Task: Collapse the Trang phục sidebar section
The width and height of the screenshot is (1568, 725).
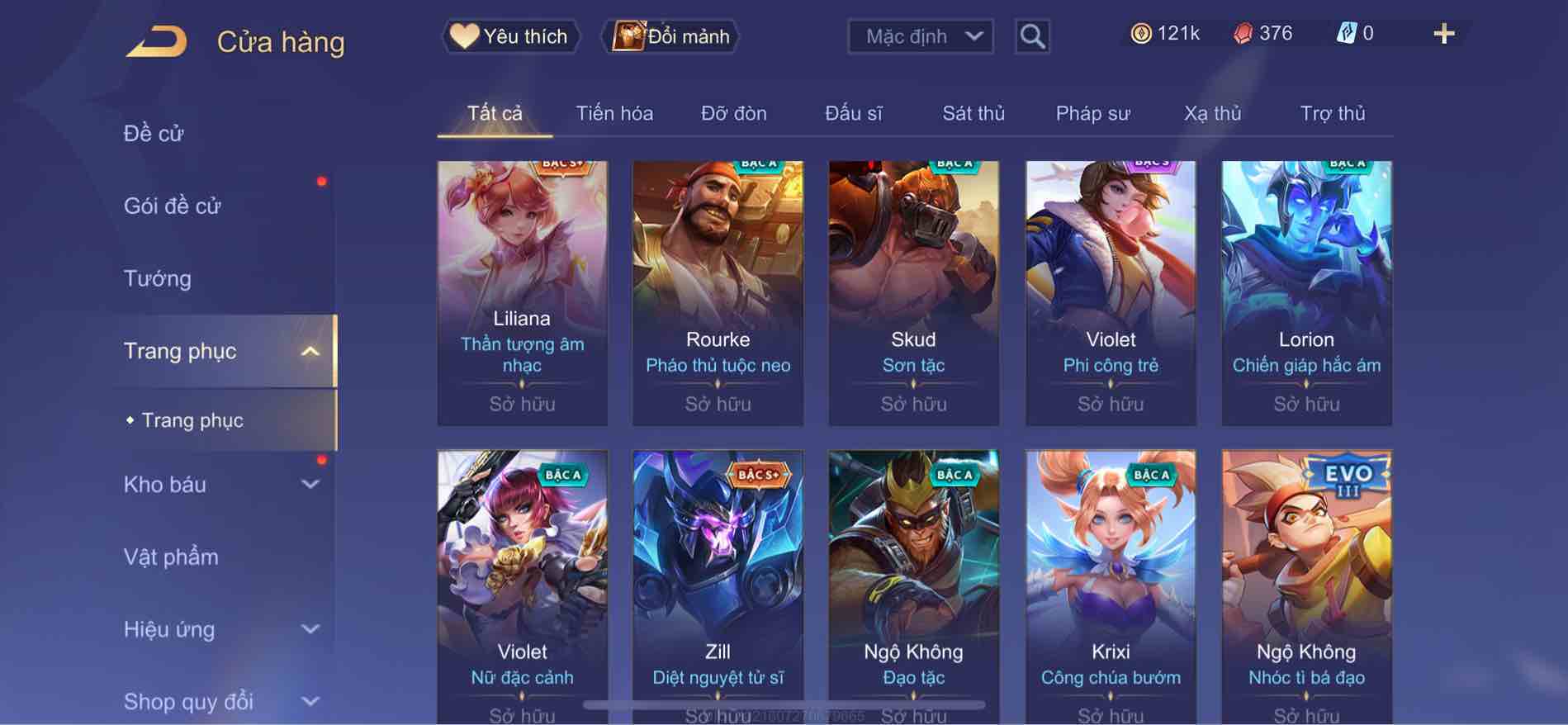Action: click(x=310, y=351)
